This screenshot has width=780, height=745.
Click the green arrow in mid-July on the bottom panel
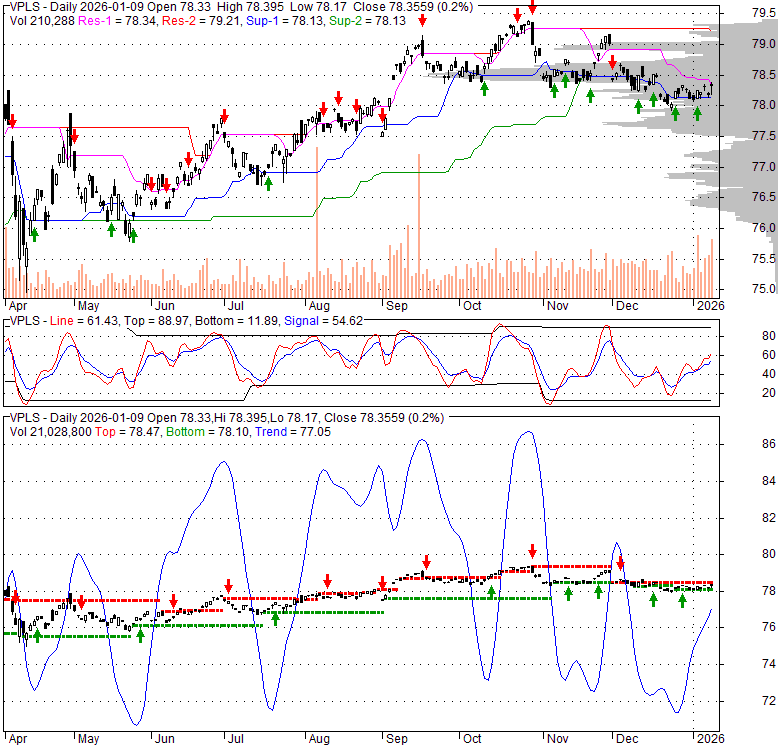click(x=274, y=617)
